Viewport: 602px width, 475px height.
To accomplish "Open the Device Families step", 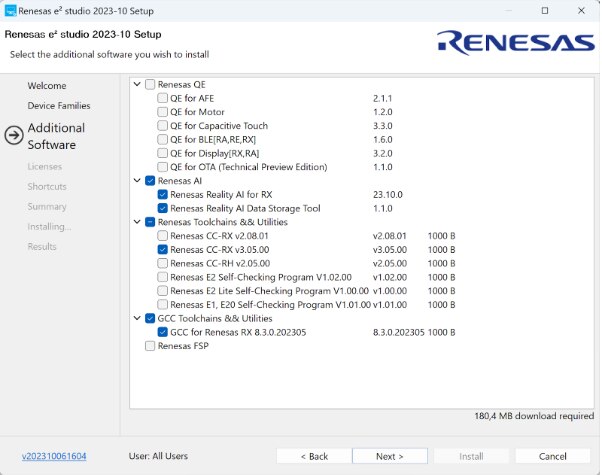I will (x=59, y=105).
